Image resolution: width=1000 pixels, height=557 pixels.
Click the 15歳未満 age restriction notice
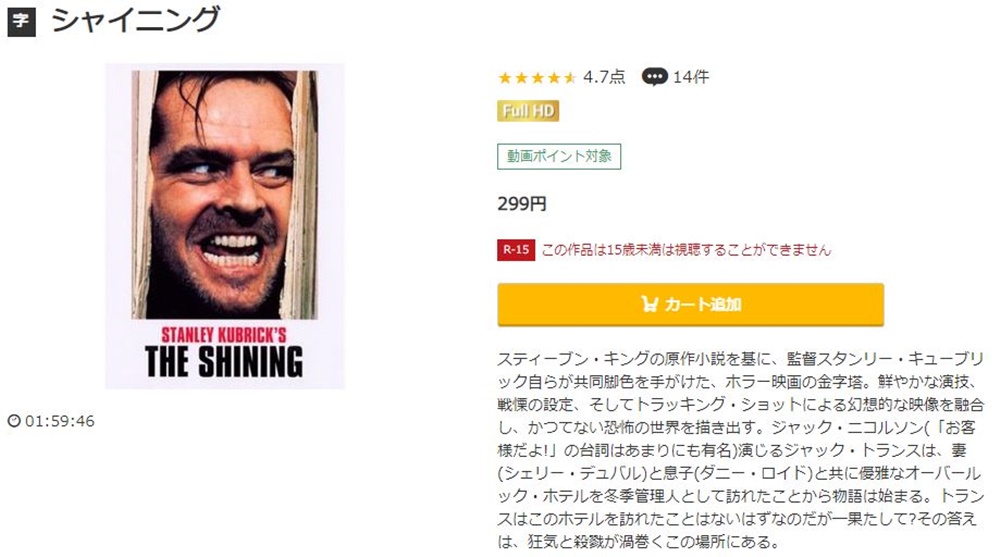pos(686,250)
